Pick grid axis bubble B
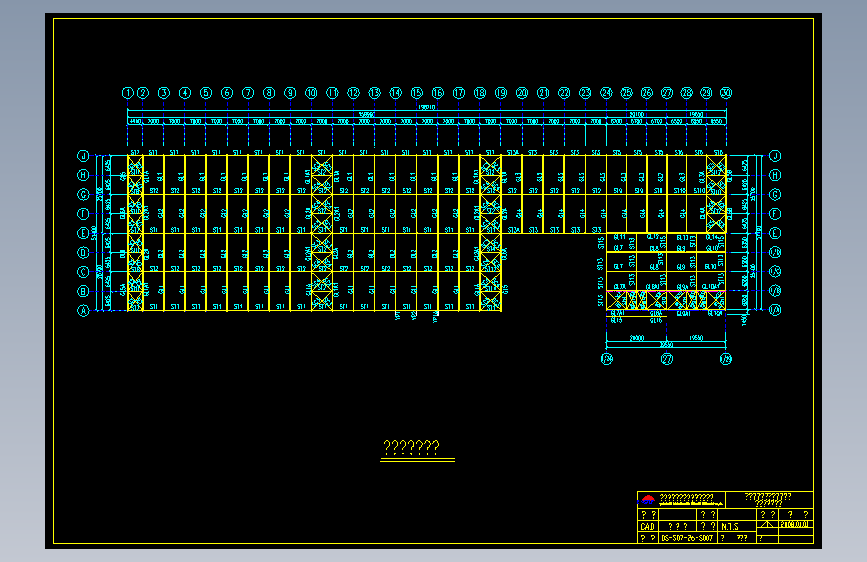 pyautogui.click(x=83, y=291)
